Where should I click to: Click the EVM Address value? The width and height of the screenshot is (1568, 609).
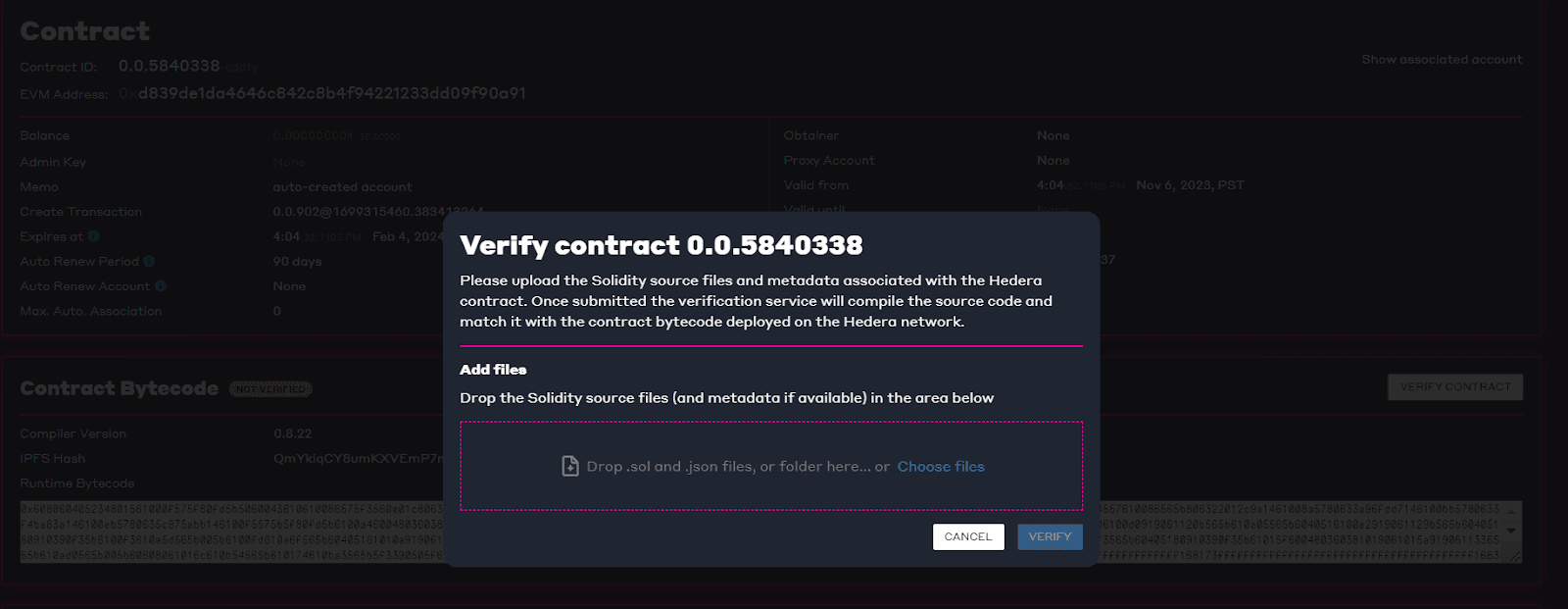pyautogui.click(x=331, y=93)
